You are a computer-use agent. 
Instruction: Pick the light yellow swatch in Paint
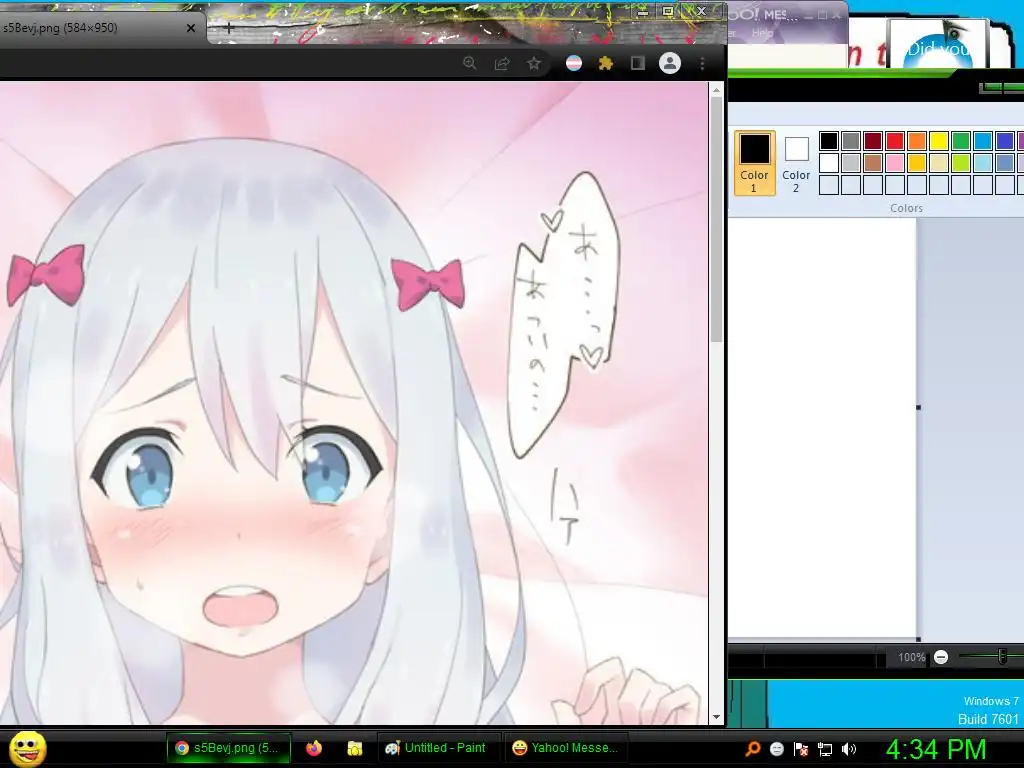939,163
